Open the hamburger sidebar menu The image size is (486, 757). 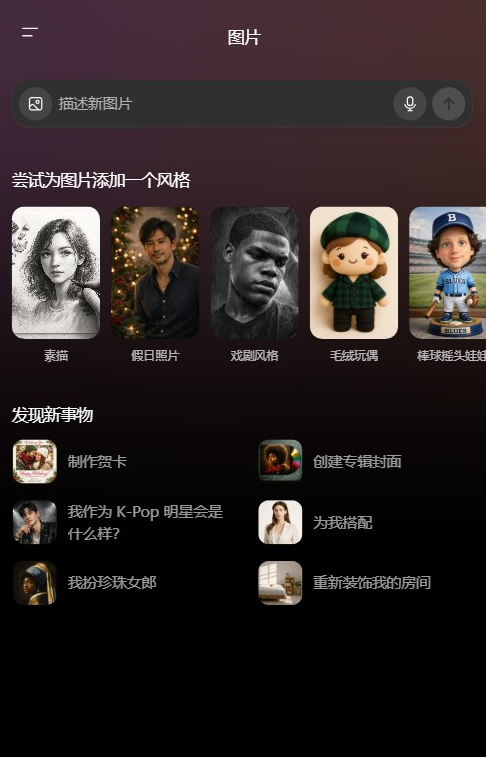point(30,32)
